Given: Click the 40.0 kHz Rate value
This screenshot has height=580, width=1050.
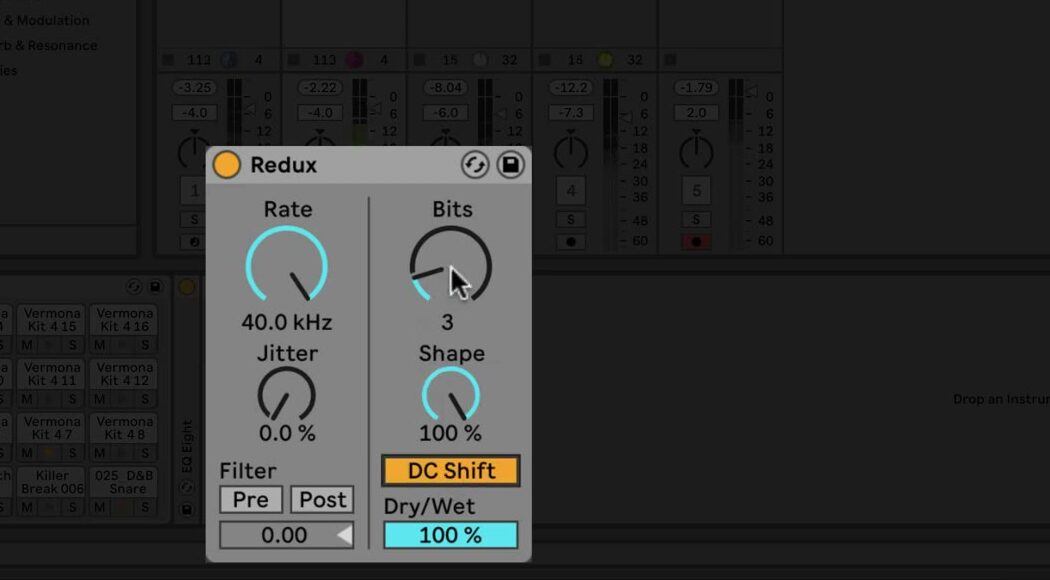Looking at the screenshot, I should tap(287, 322).
